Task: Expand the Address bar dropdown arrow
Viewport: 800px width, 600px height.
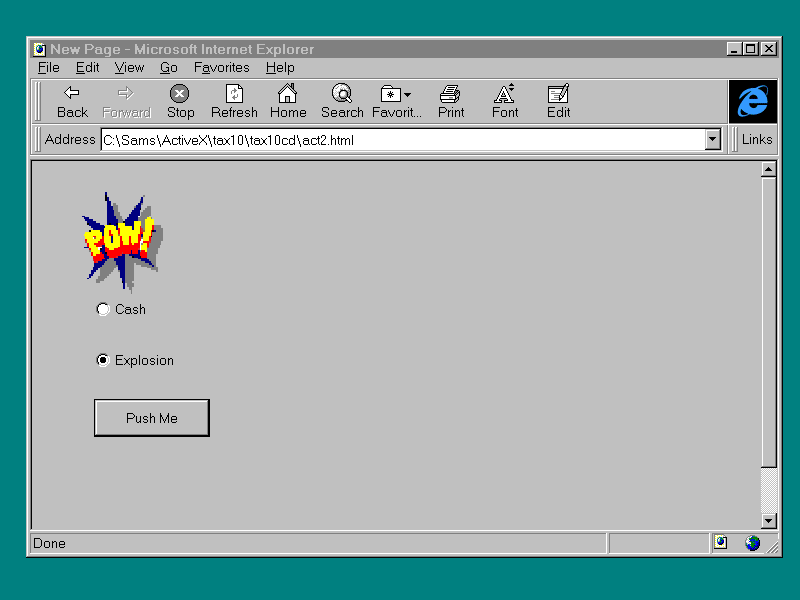Action: [713, 140]
